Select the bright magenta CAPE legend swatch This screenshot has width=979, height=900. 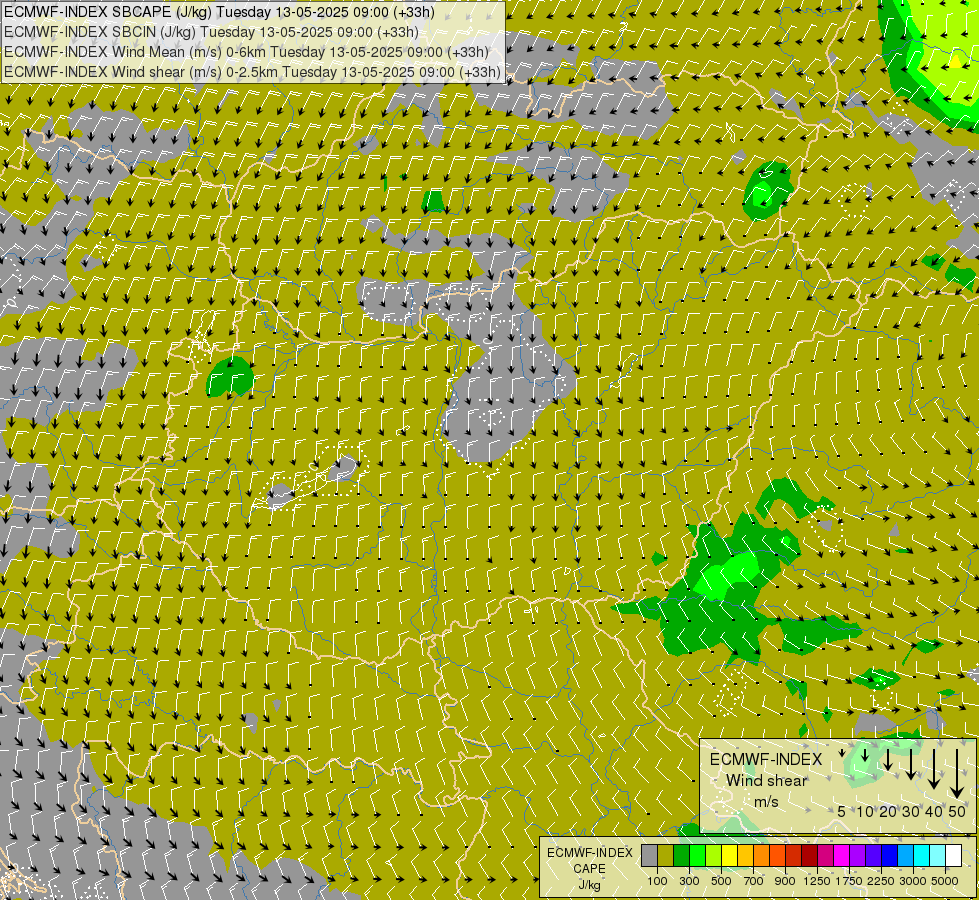842,856
